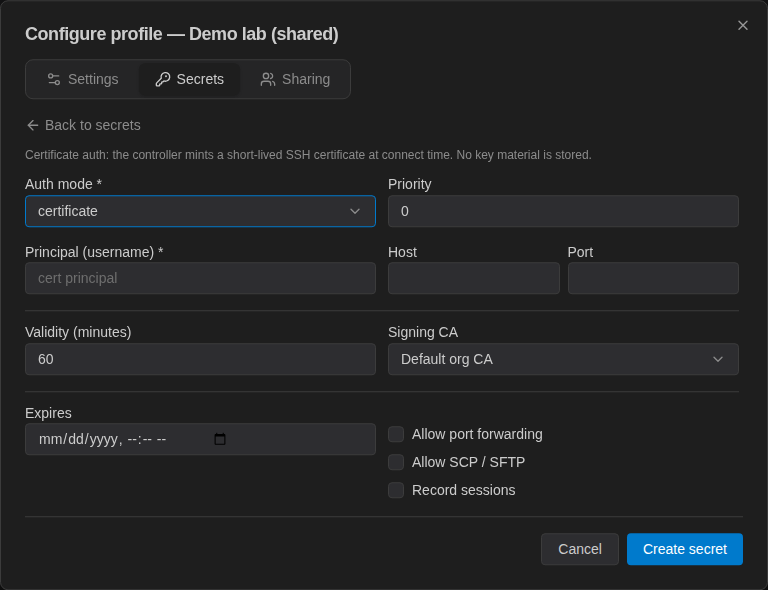Click the back arrow icon

(33, 125)
